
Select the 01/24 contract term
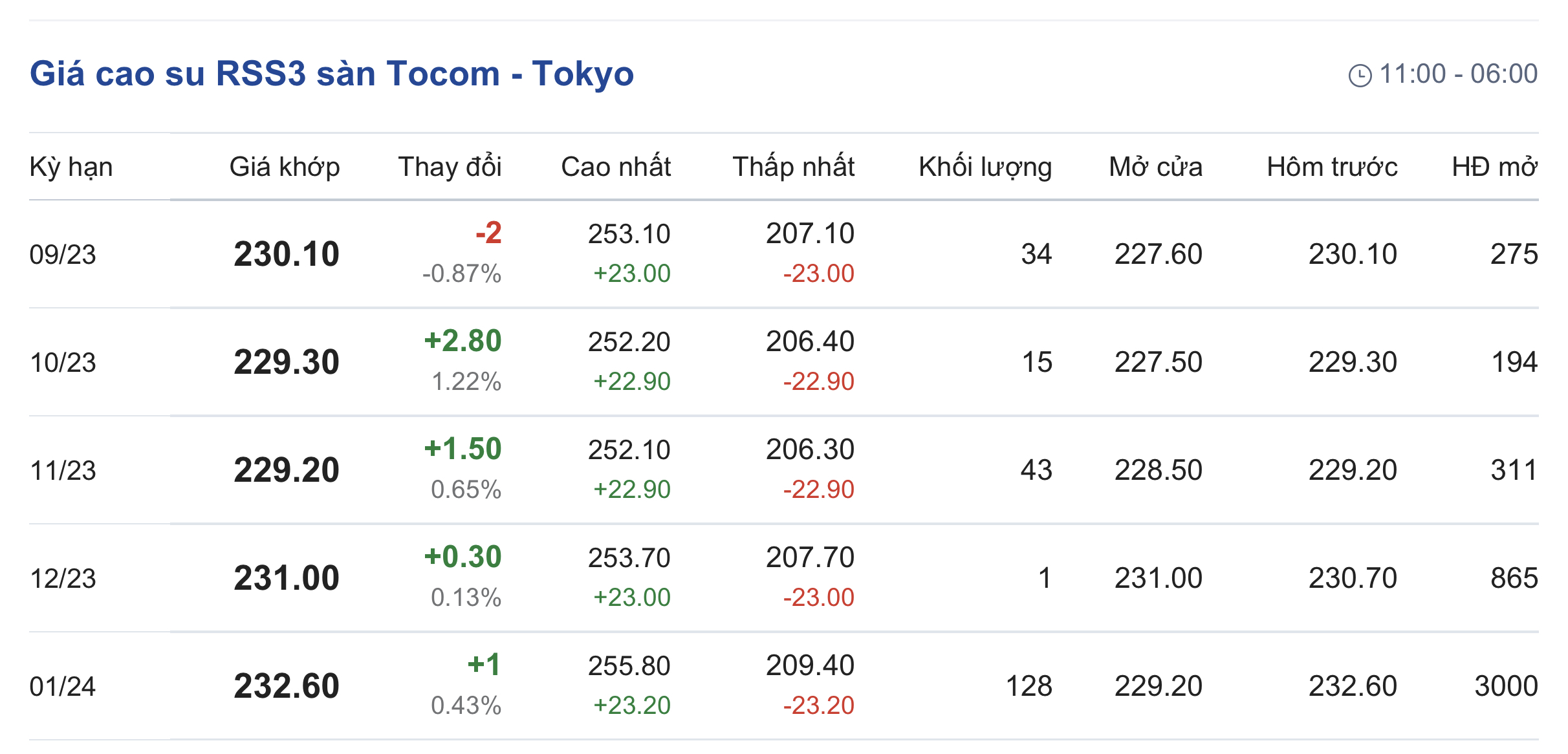[x=63, y=686]
